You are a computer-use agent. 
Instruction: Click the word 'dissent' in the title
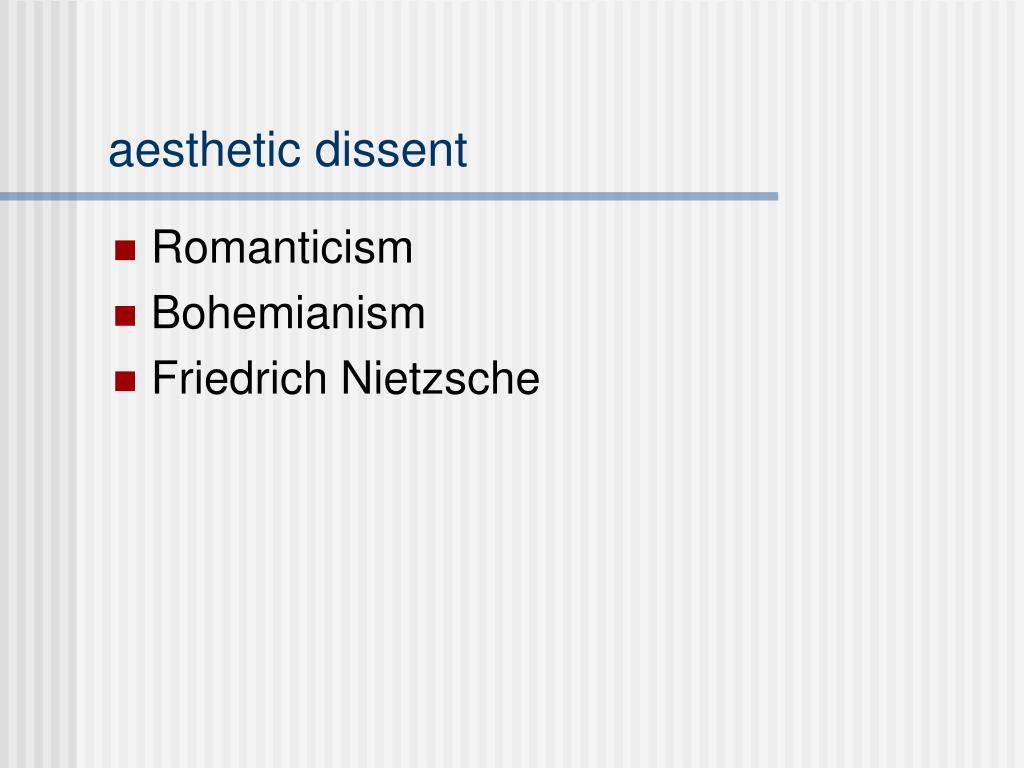point(391,150)
